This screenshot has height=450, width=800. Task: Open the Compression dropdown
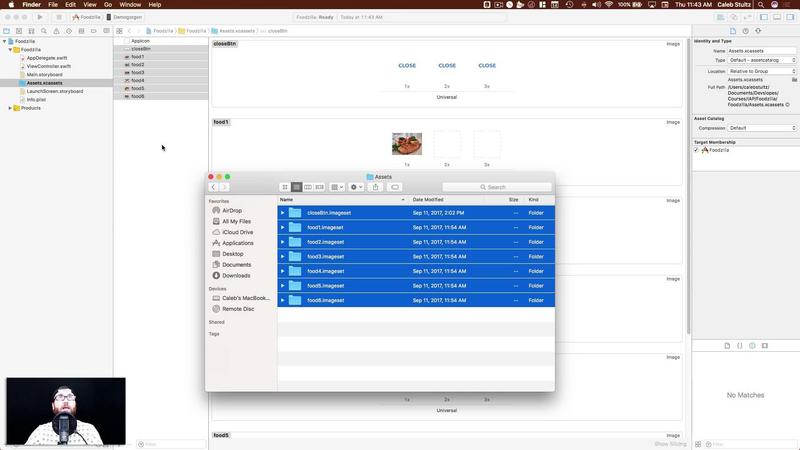[x=762, y=128]
